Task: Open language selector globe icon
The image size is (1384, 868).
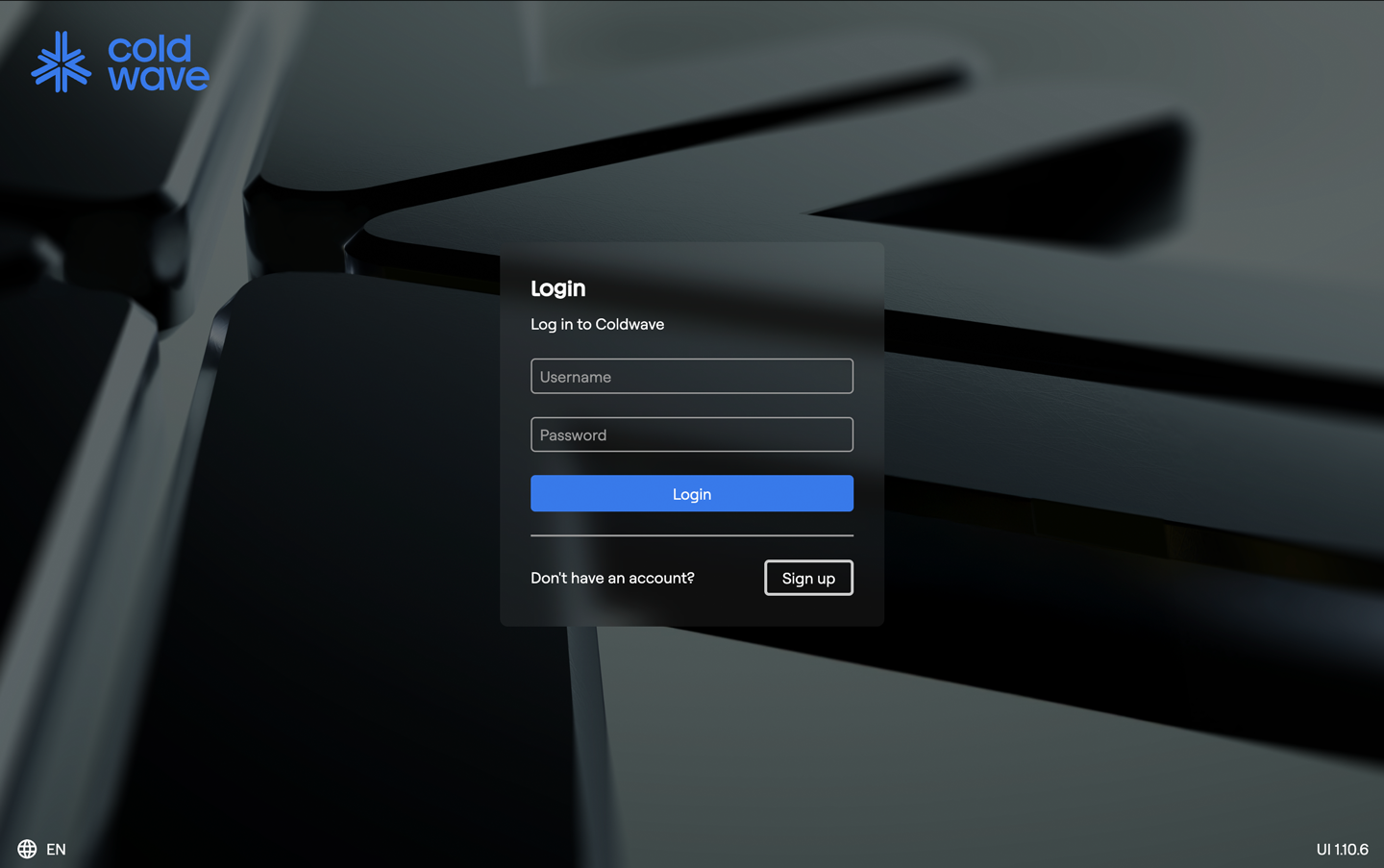Action: 27,849
